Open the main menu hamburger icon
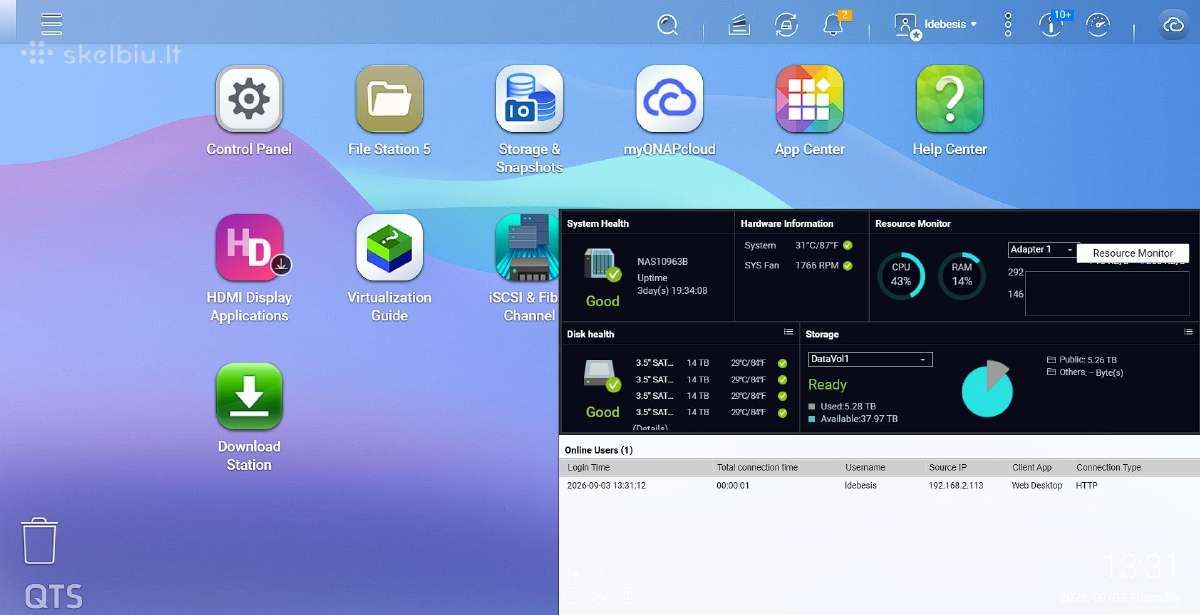This screenshot has width=1200, height=615. 51,23
